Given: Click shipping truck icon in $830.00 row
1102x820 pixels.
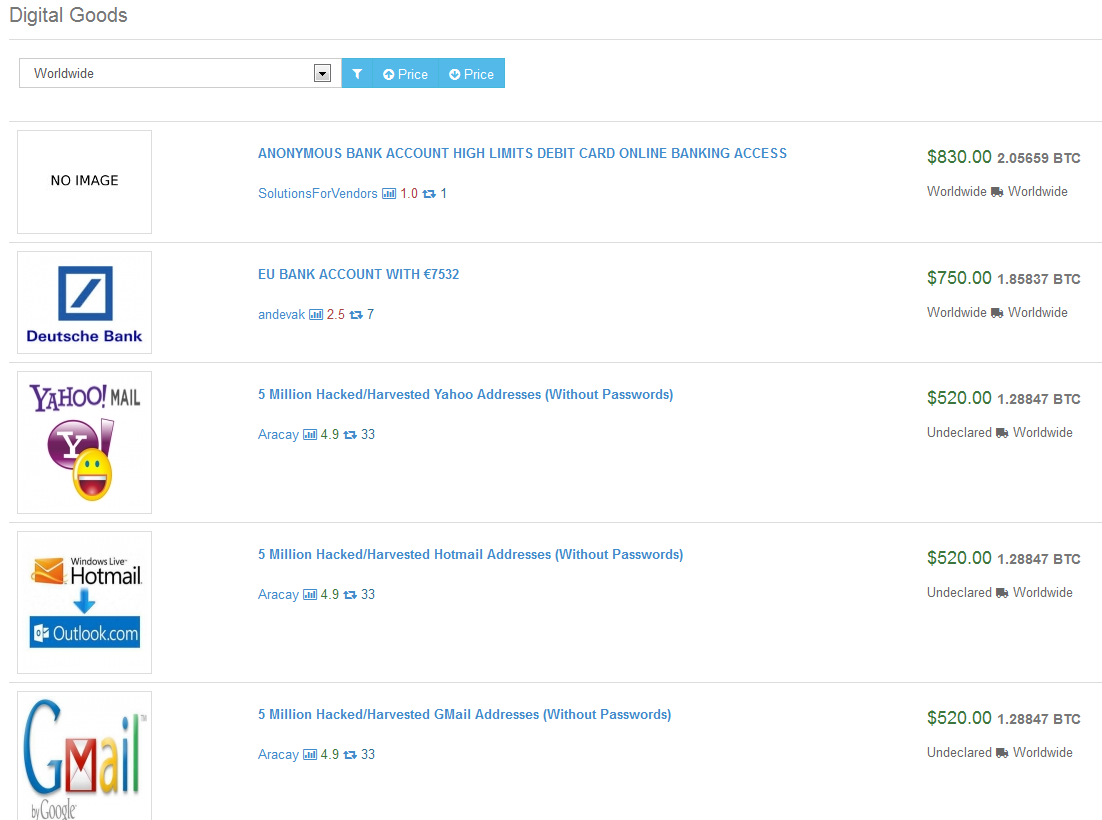Looking at the screenshot, I should 997,192.
